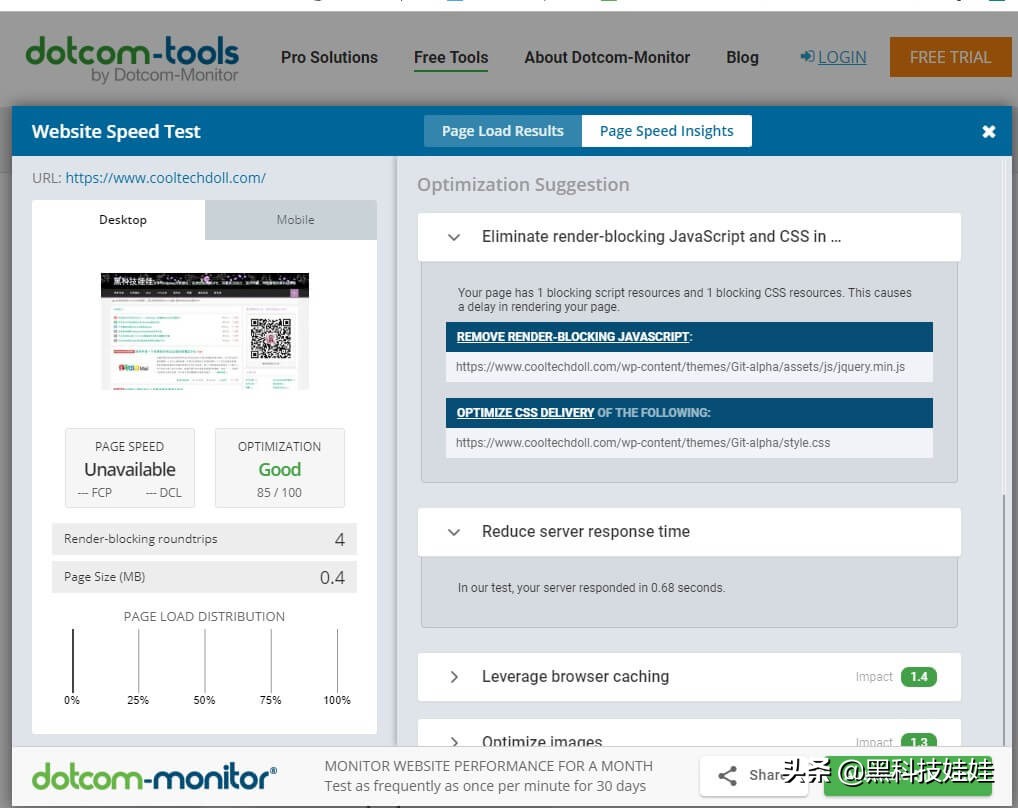Select the Desktop tab

click(x=119, y=220)
